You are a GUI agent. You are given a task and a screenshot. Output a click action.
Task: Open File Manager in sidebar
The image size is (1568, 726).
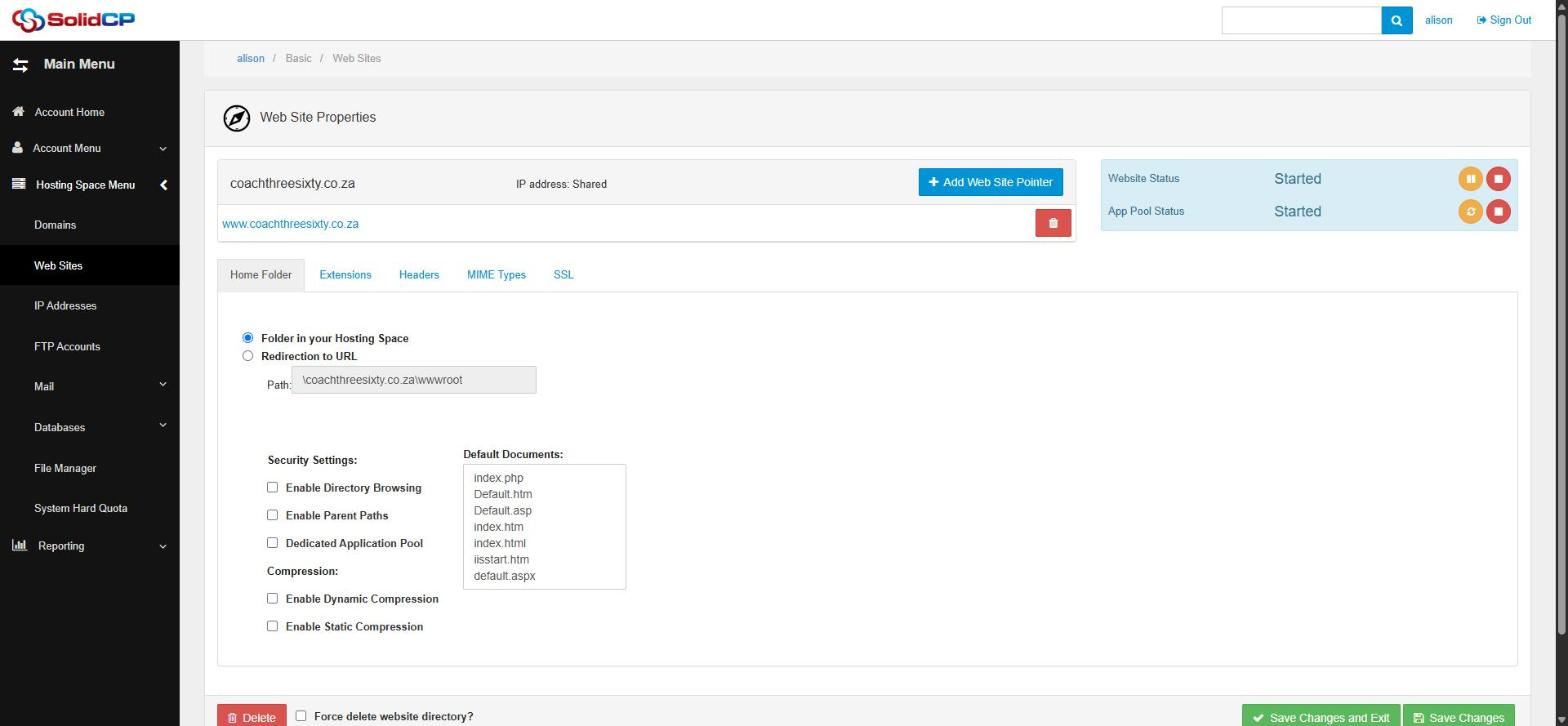point(65,468)
